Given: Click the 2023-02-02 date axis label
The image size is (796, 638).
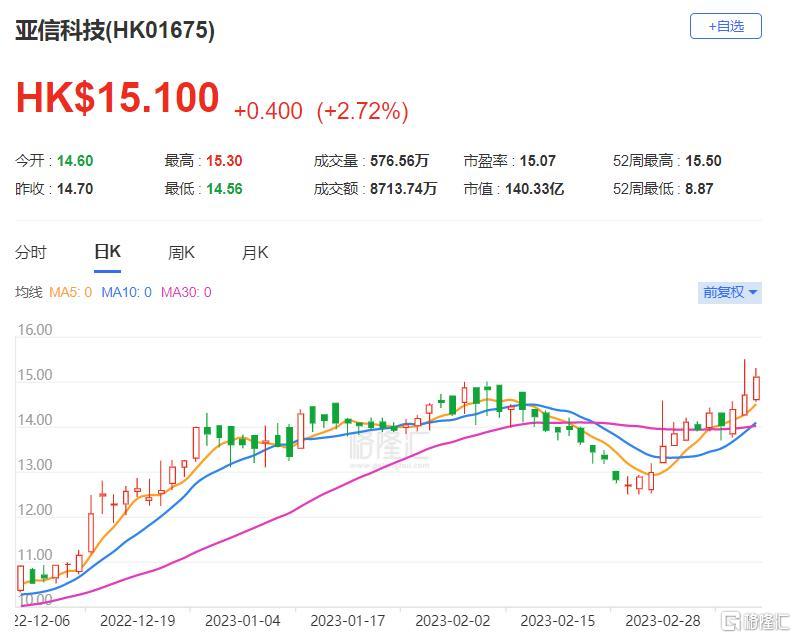Looking at the screenshot, I should point(453,621).
